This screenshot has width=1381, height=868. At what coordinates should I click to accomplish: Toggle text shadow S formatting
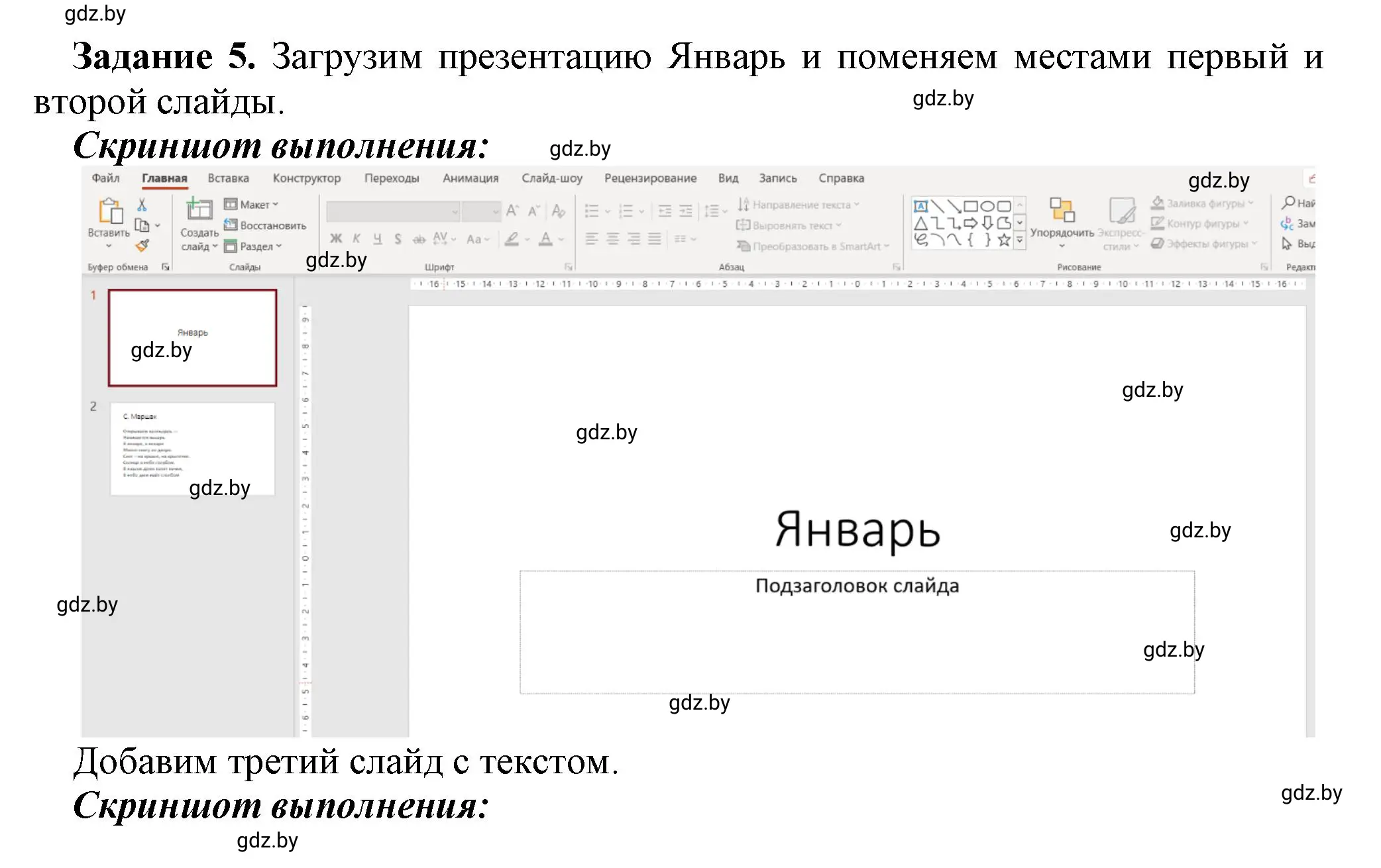(x=398, y=239)
